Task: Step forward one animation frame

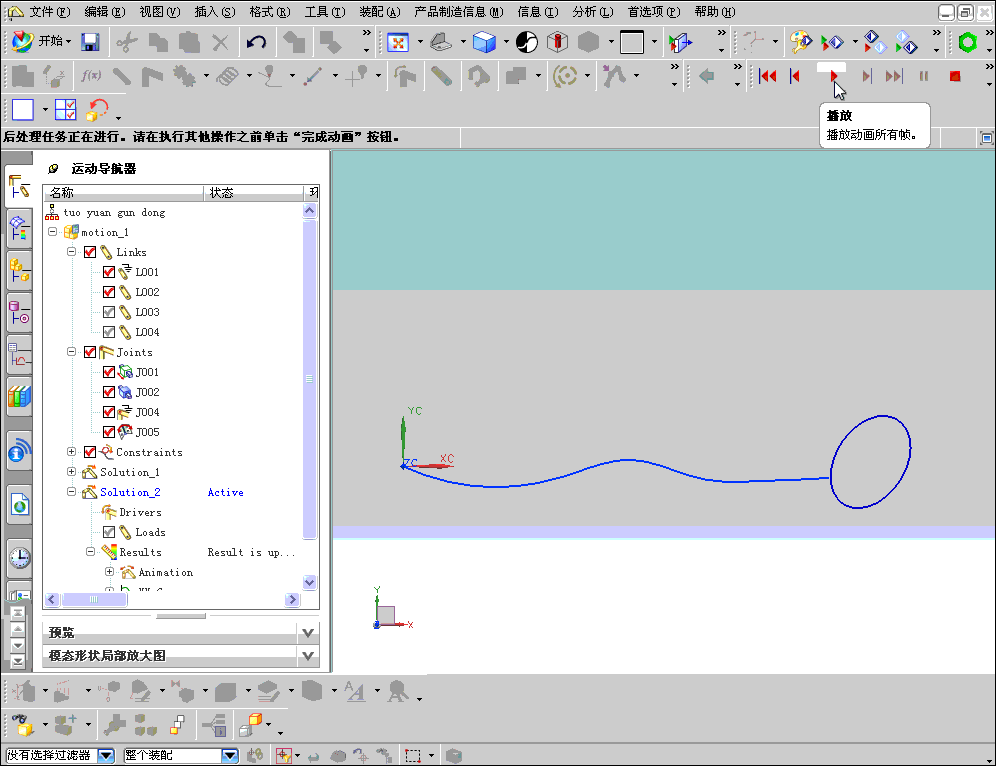Action: click(x=866, y=76)
